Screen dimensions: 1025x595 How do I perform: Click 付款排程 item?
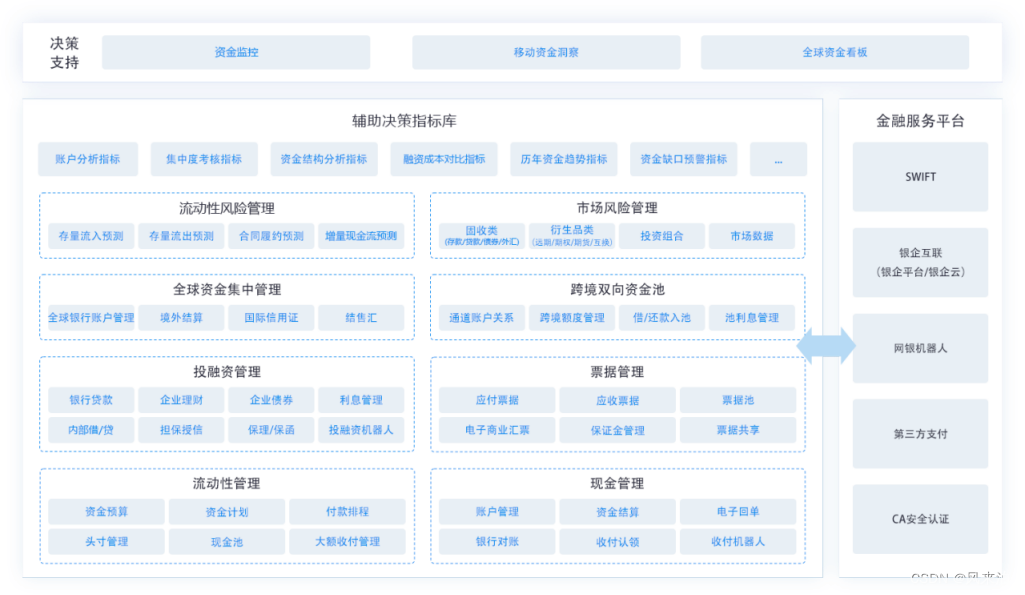tap(347, 512)
